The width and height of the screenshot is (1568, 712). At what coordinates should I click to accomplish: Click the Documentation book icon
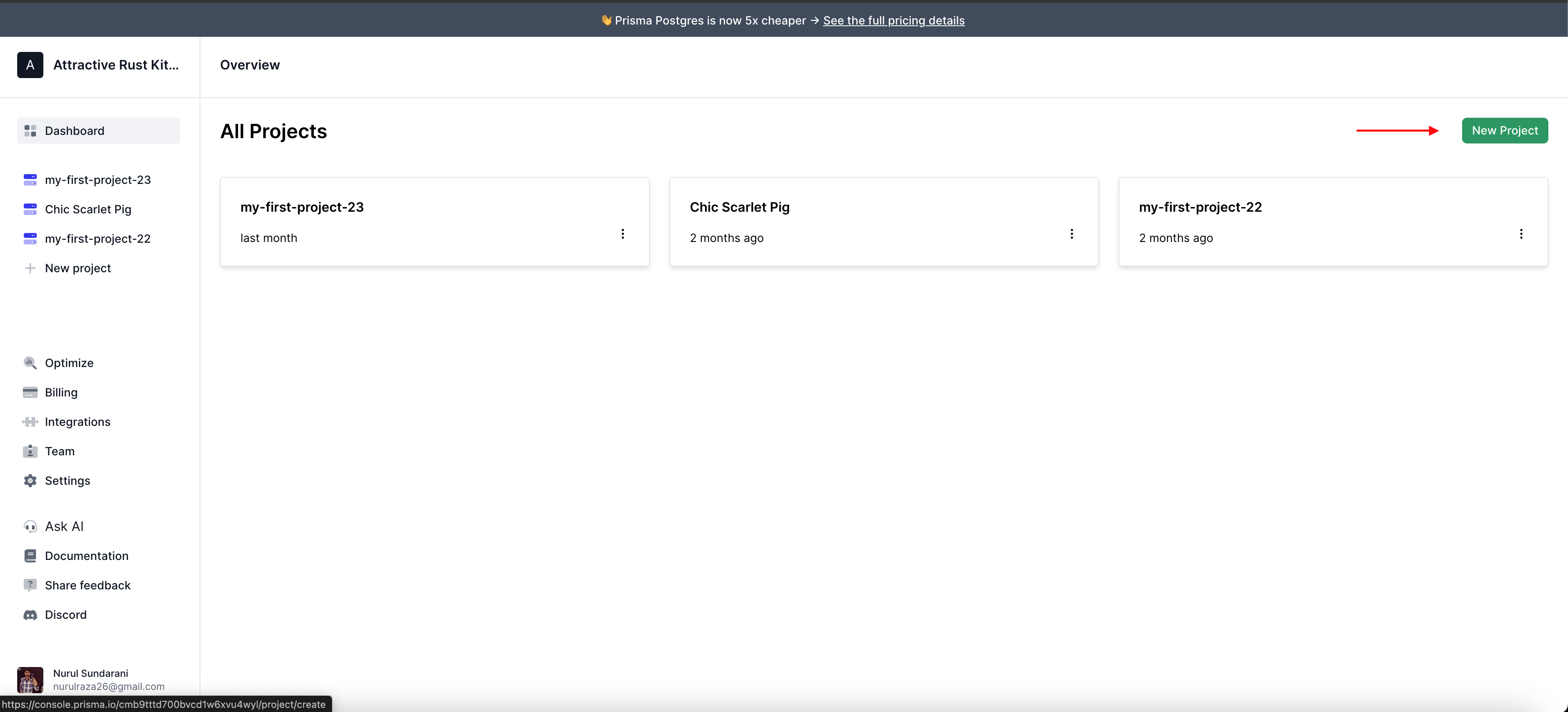click(x=30, y=555)
